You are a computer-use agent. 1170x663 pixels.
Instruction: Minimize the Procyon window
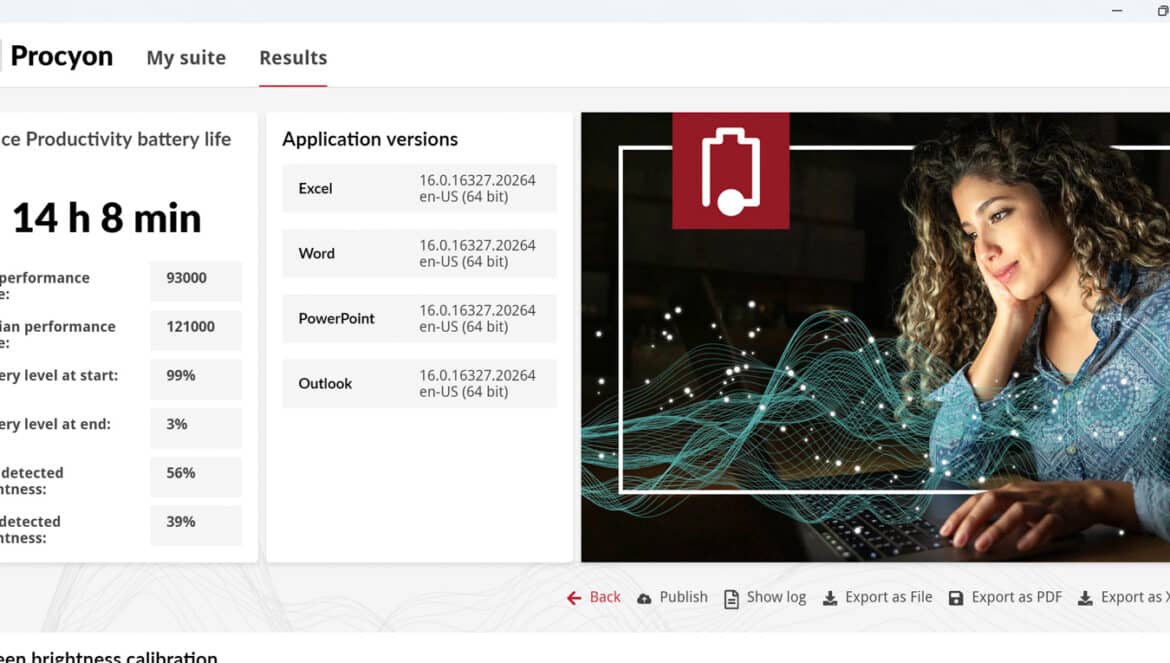[1117, 11]
